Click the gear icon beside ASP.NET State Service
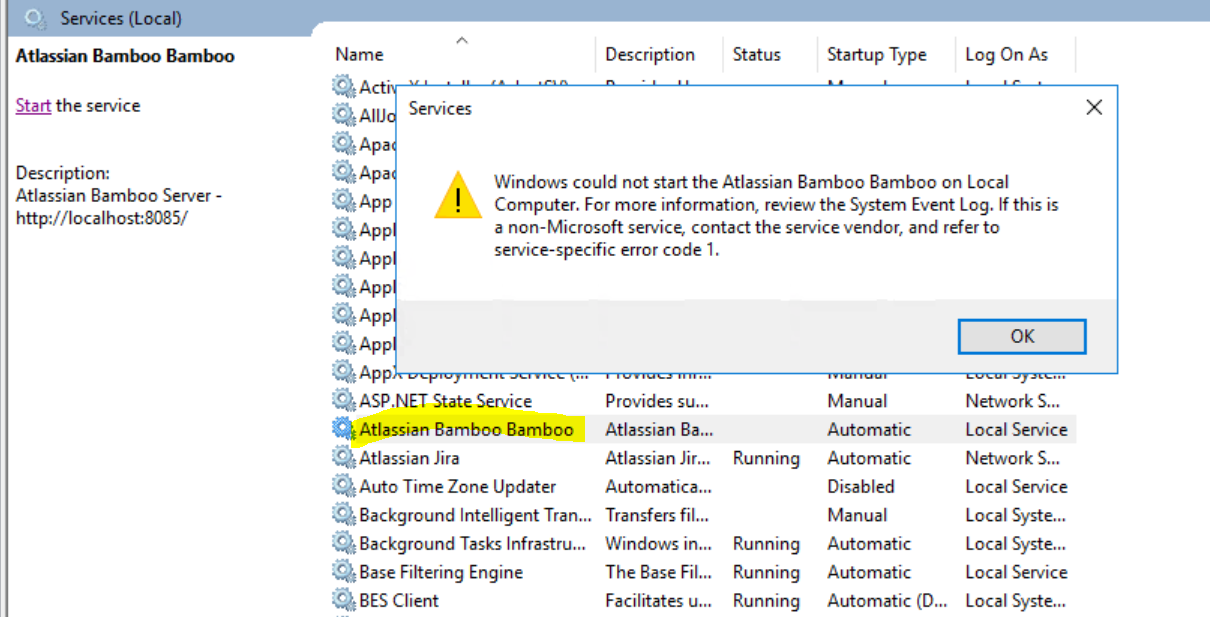The width and height of the screenshot is (1210, 617). (344, 401)
